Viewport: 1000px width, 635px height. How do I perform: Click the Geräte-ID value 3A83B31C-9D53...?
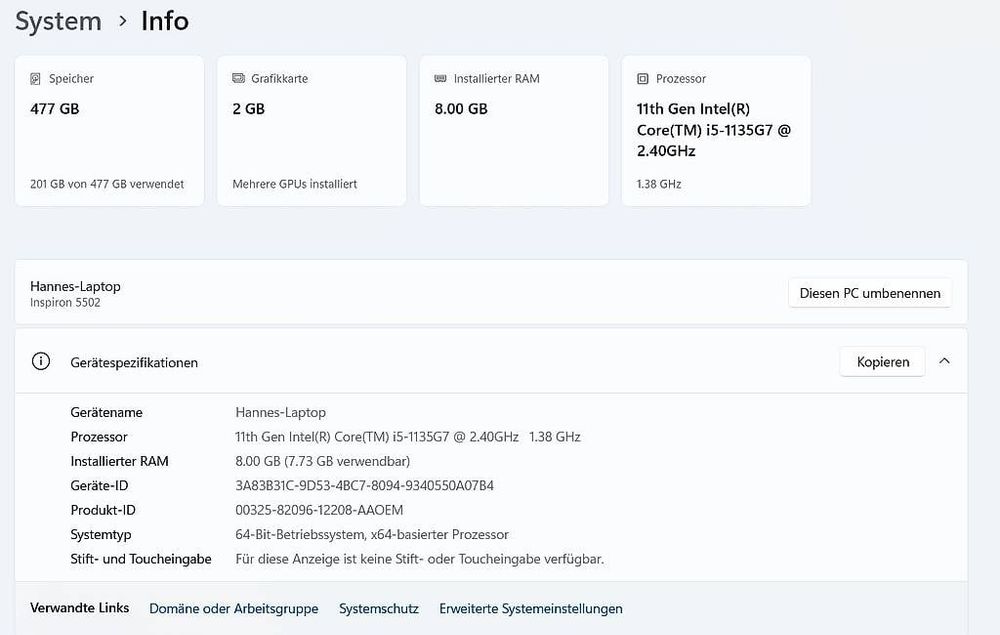[x=365, y=485]
